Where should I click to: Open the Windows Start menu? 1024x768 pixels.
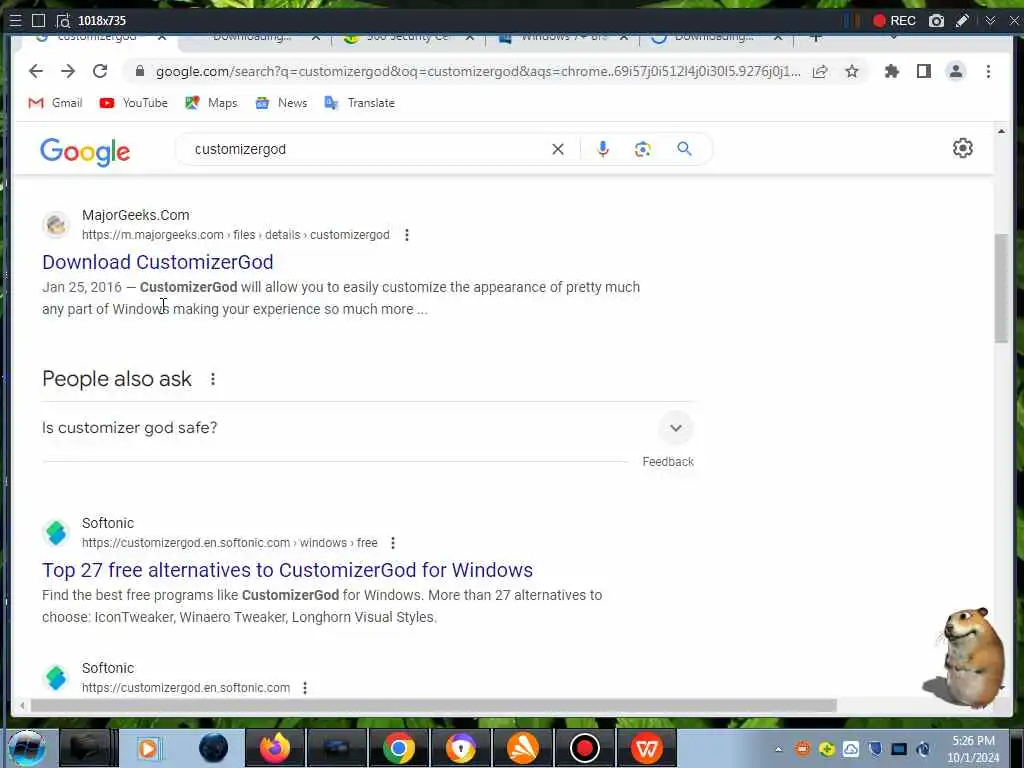26,748
